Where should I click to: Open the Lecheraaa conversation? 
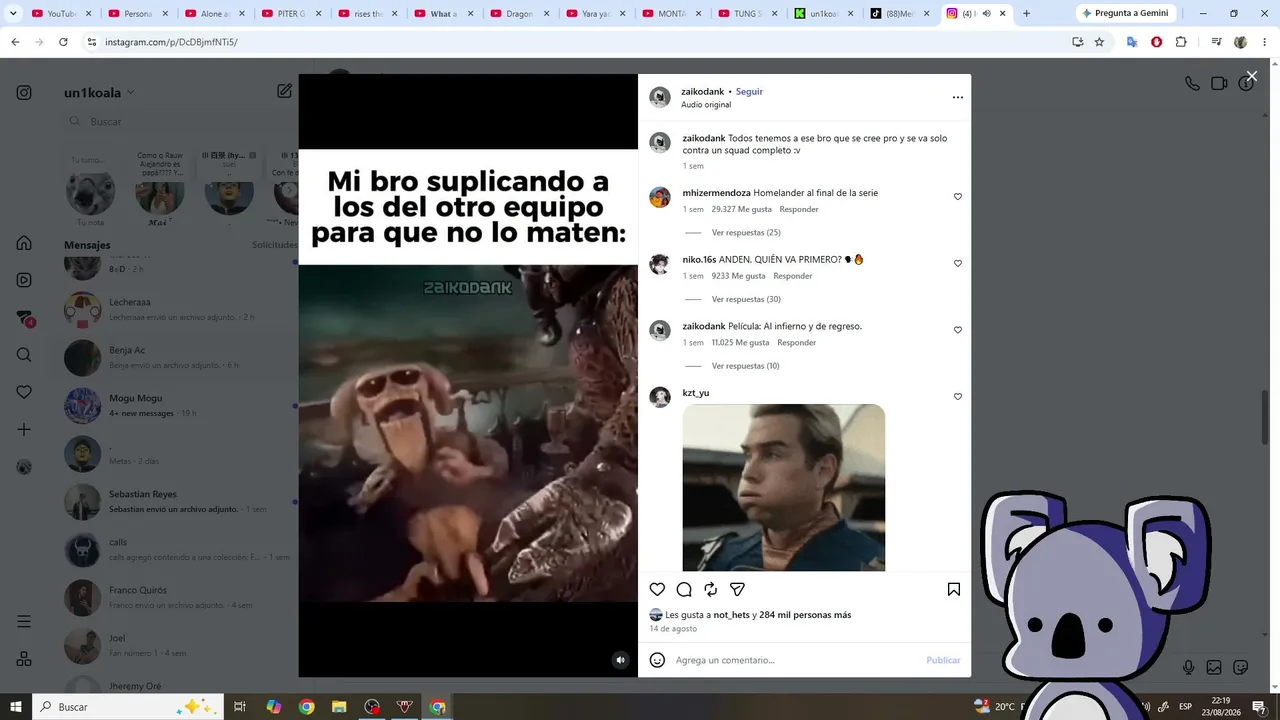178,309
